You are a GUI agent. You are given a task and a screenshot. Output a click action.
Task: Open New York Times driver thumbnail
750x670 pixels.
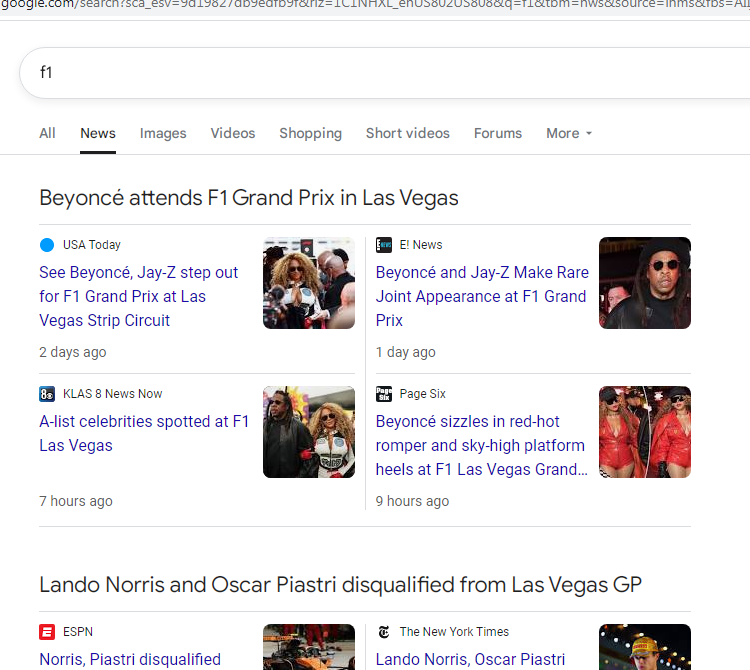645,647
